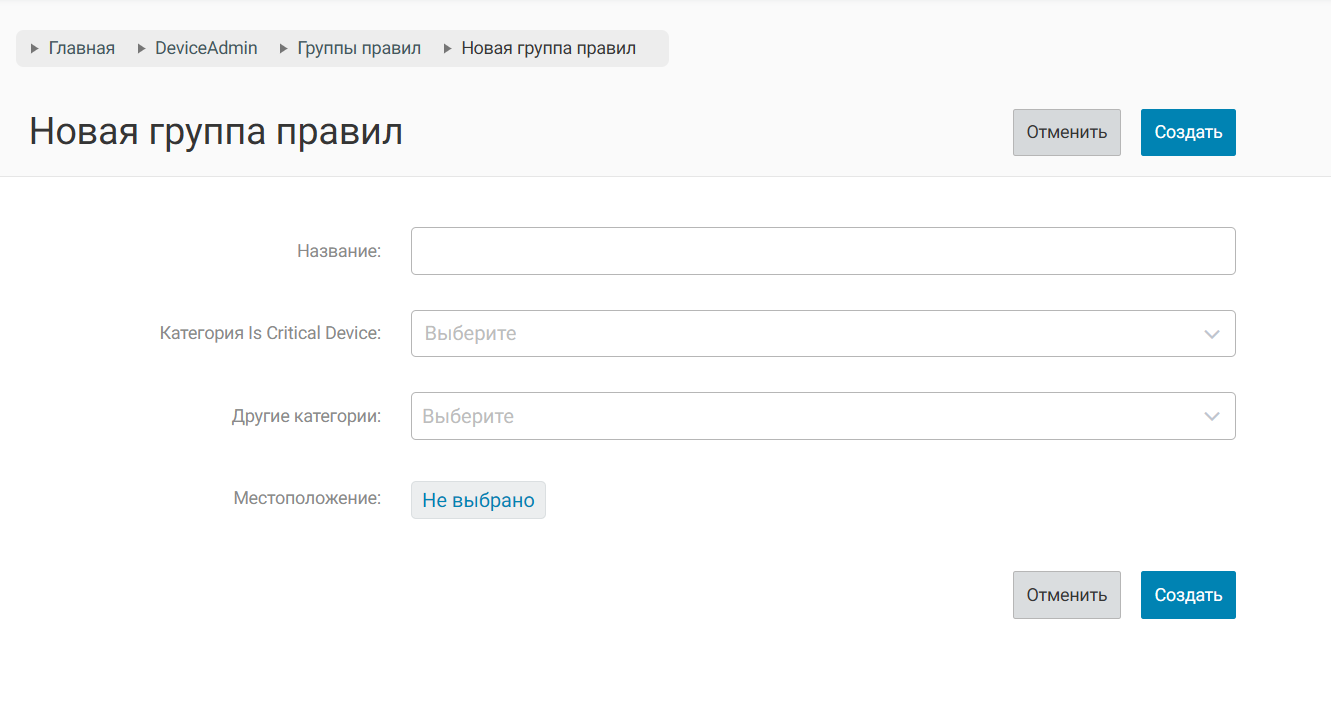Click Отменить button below the form
The image size is (1331, 702).
1066,595
